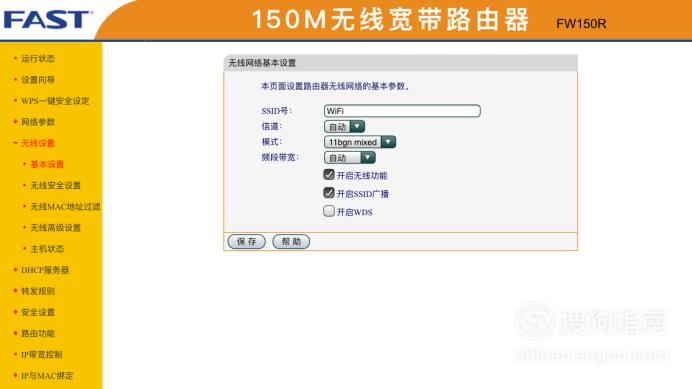Click the 帮助 button
Image resolution: width=692 pixels, height=389 pixels.
[291, 242]
